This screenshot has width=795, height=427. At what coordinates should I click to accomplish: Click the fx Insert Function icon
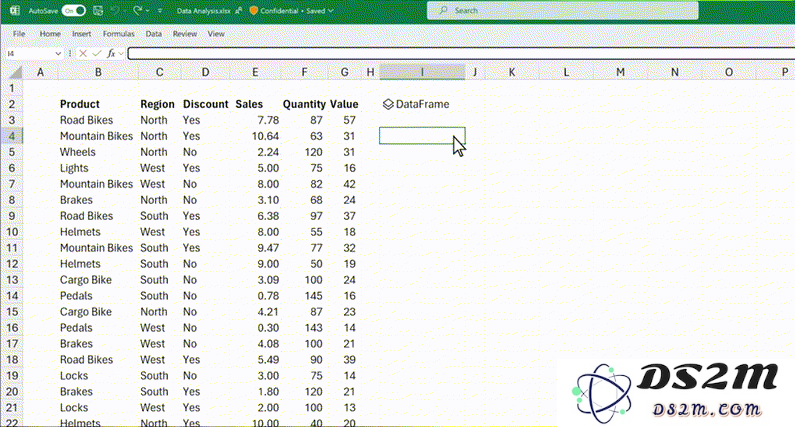click(x=111, y=53)
